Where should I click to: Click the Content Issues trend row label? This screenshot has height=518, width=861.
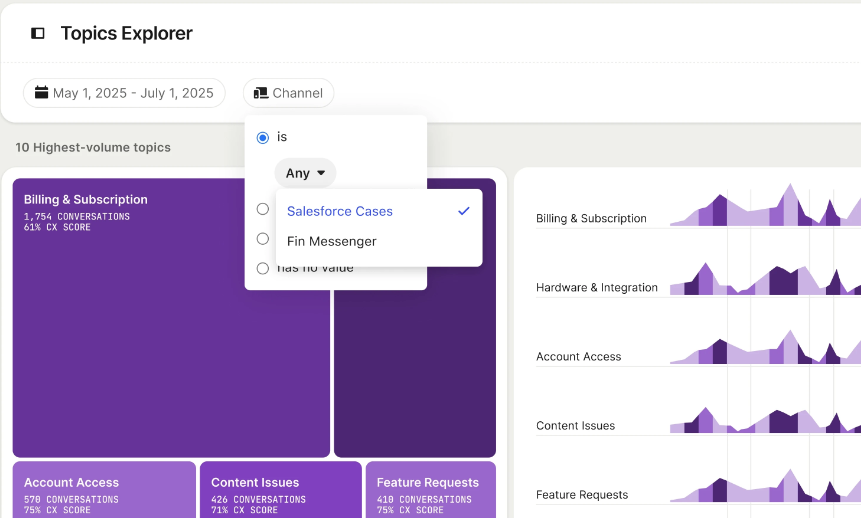click(575, 425)
